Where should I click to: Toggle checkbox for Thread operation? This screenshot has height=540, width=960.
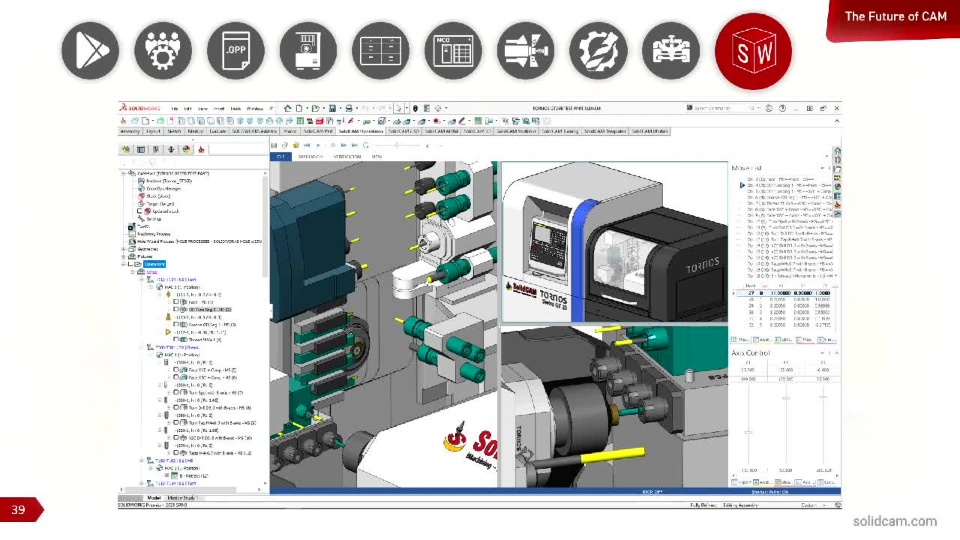(176, 339)
